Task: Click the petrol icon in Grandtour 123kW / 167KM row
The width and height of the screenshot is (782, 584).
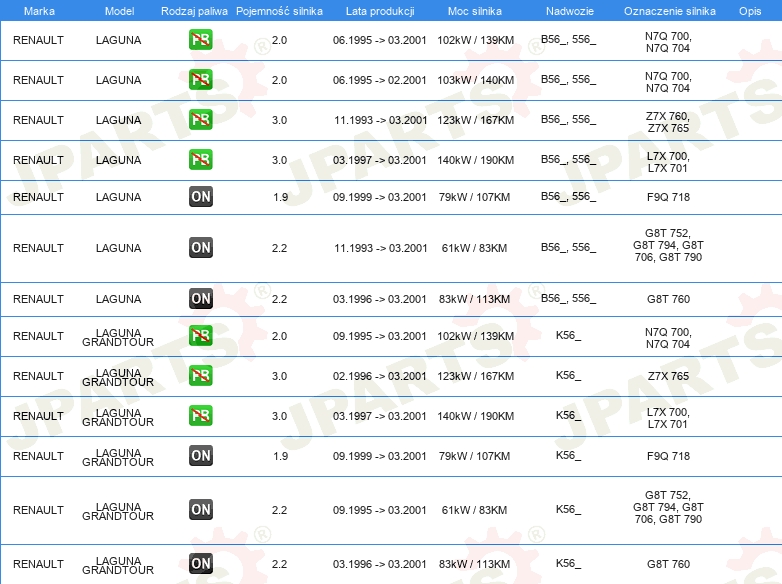Action: pos(200,376)
